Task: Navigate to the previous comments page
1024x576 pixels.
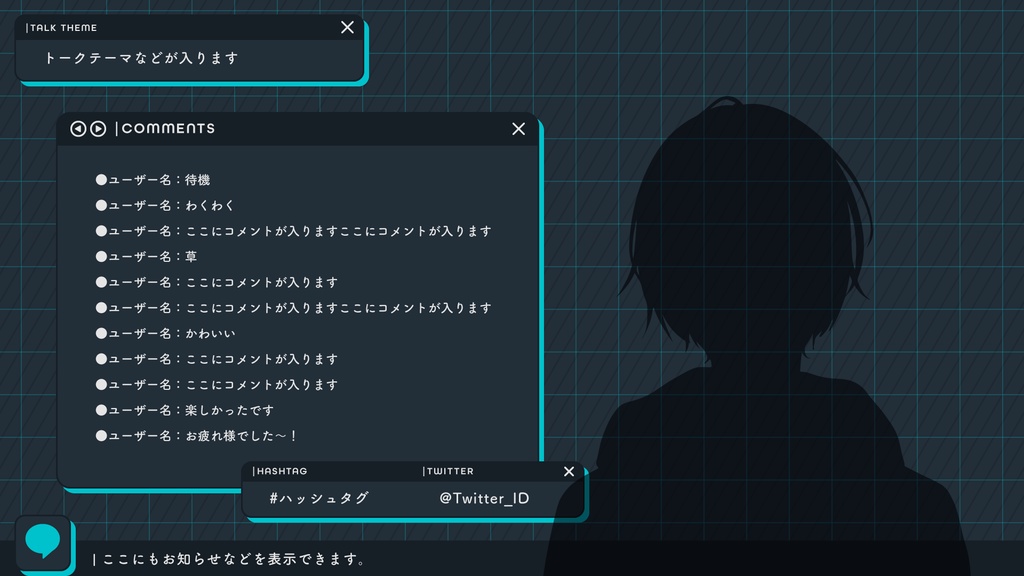Action: pos(78,128)
